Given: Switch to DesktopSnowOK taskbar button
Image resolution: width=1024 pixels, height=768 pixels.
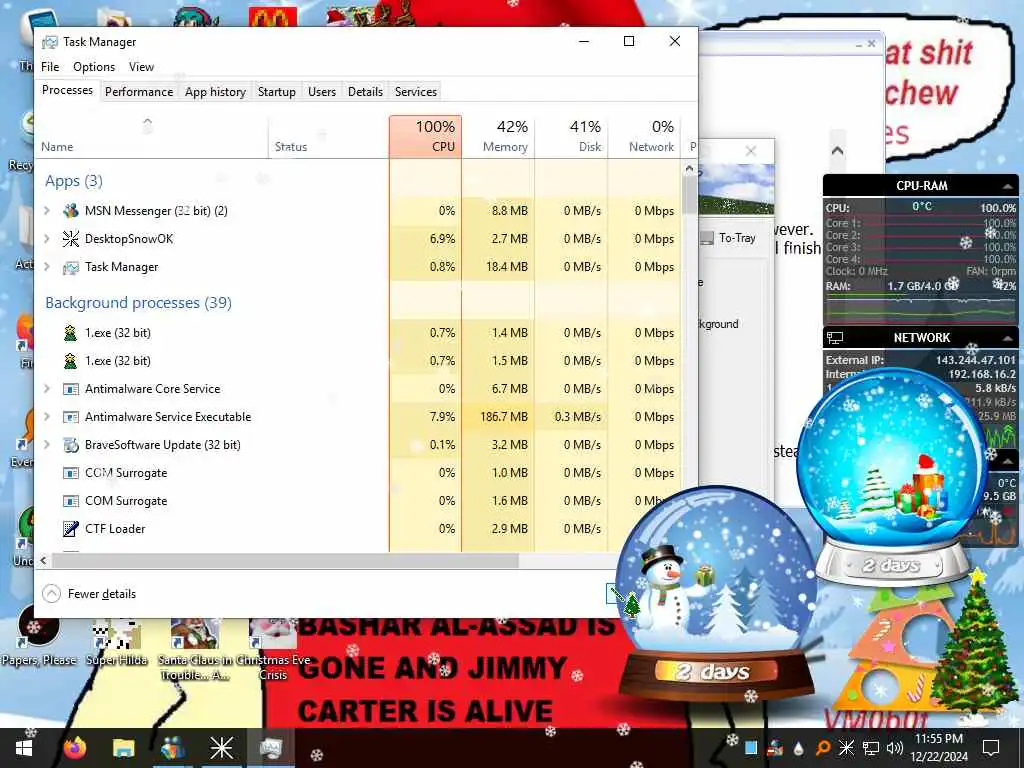Looking at the screenshot, I should 221,748.
